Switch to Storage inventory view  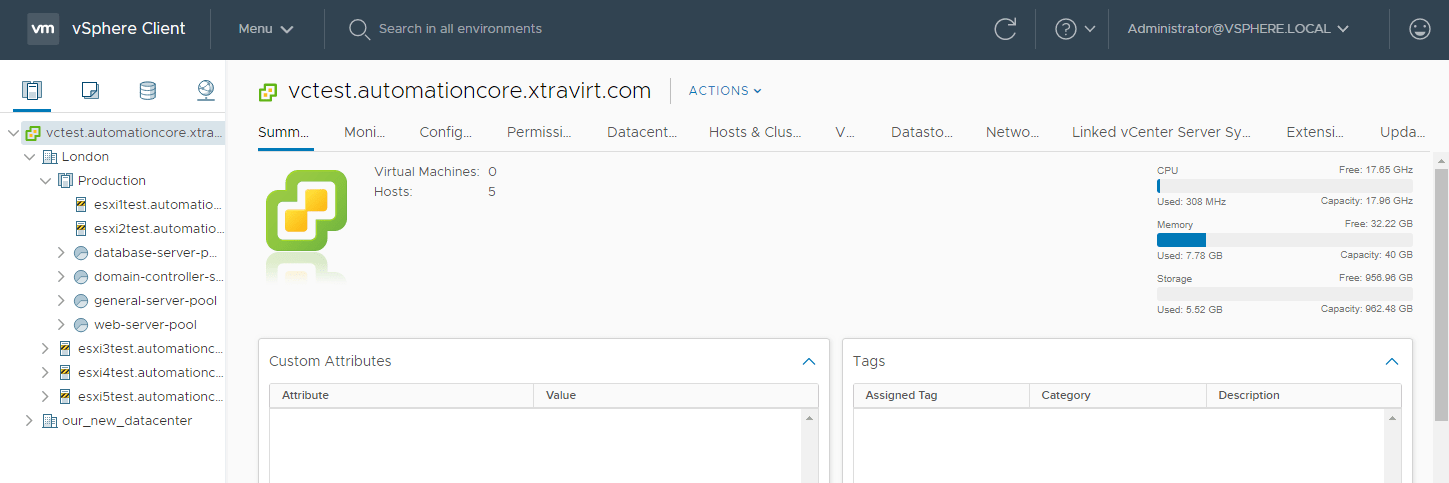[x=148, y=91]
